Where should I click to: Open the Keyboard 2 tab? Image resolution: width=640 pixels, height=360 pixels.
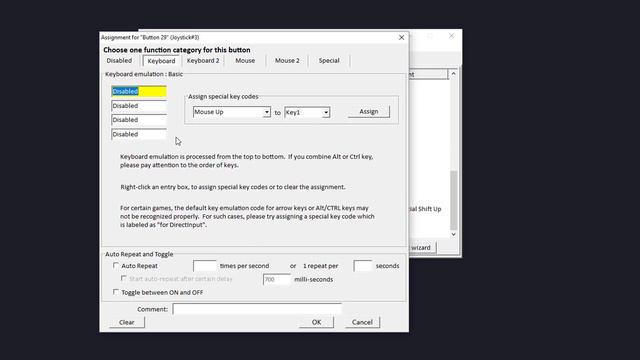[x=203, y=60]
